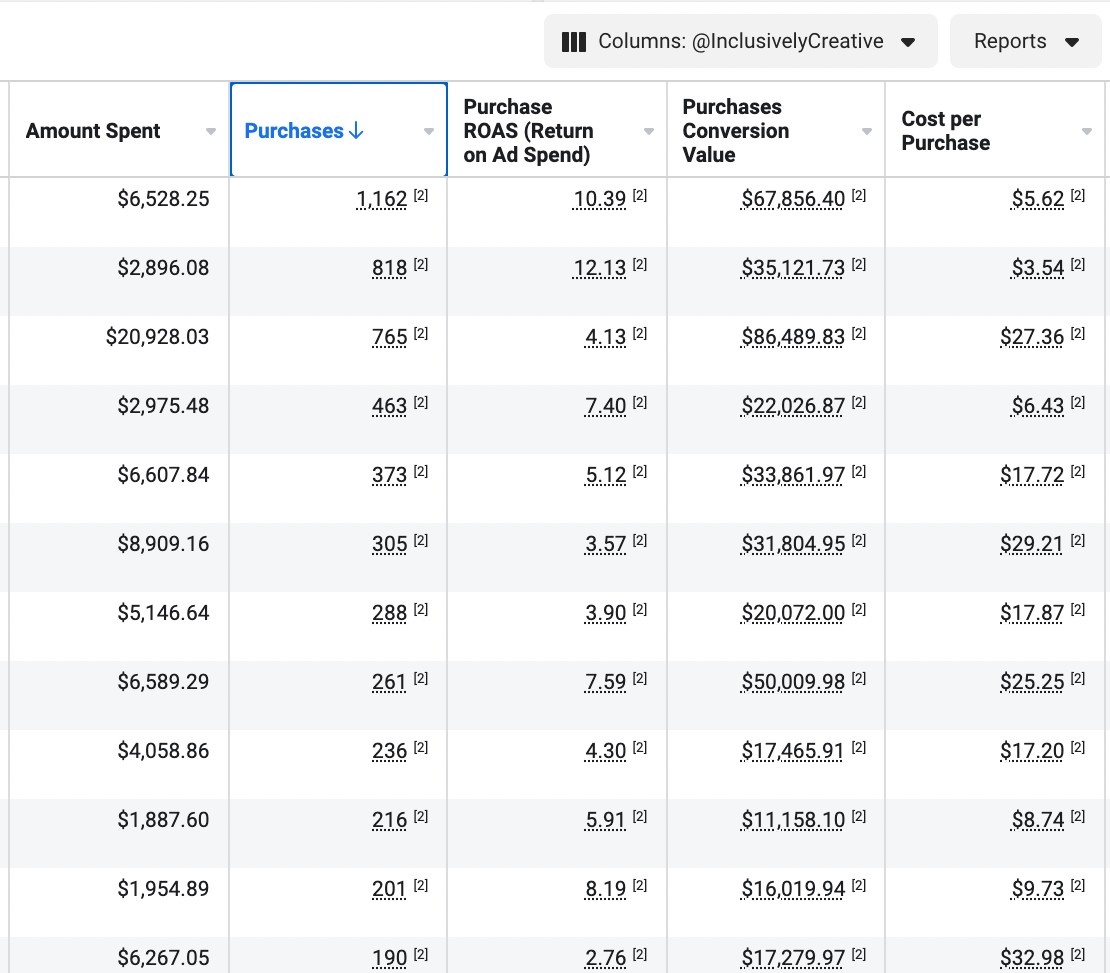
Task: Click the $6.43 cost per purchase
Action: click(1038, 406)
